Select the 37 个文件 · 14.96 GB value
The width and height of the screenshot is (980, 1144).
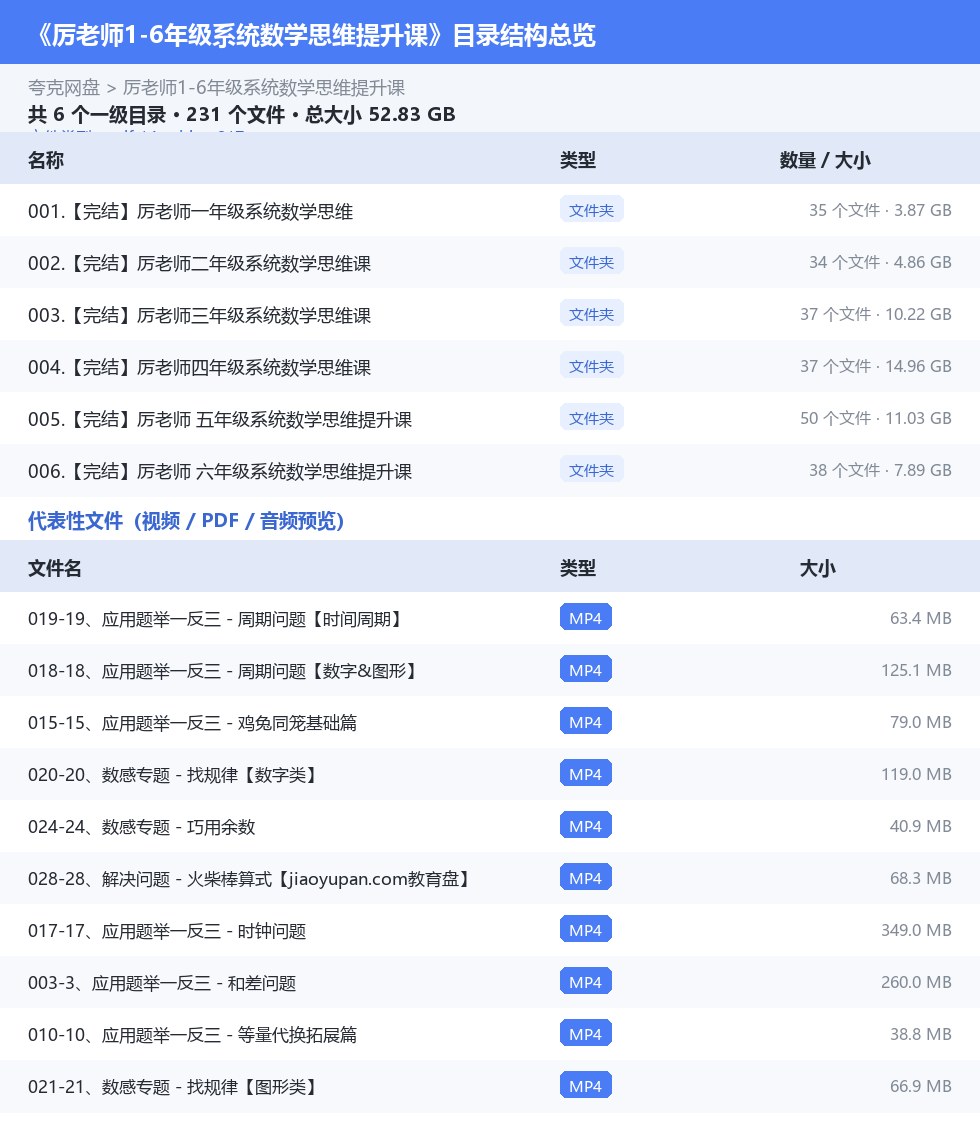876,366
